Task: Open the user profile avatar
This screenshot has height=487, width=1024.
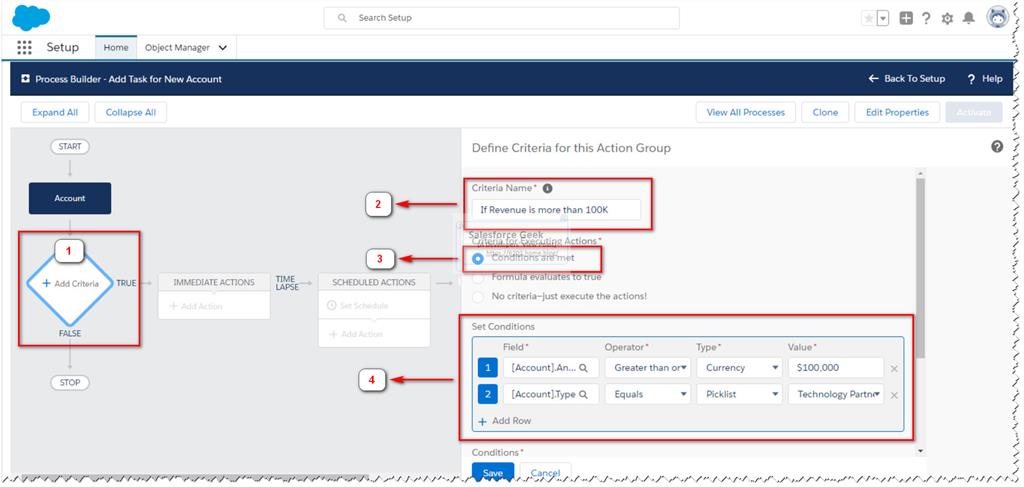Action: 998,18
